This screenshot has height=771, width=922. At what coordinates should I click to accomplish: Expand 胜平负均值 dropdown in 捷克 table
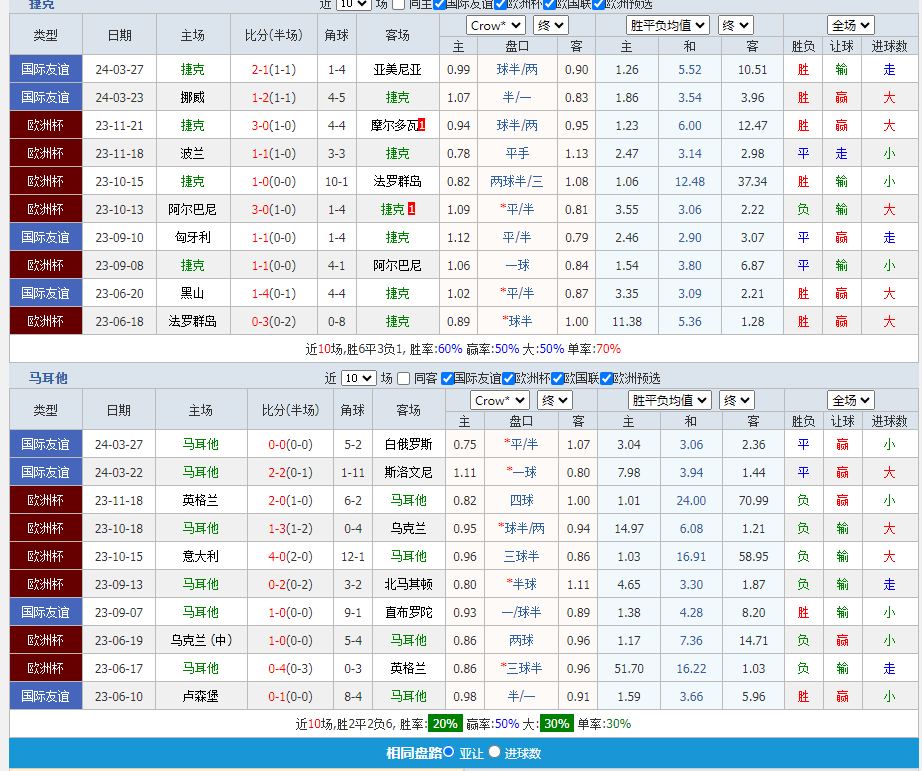click(x=669, y=25)
